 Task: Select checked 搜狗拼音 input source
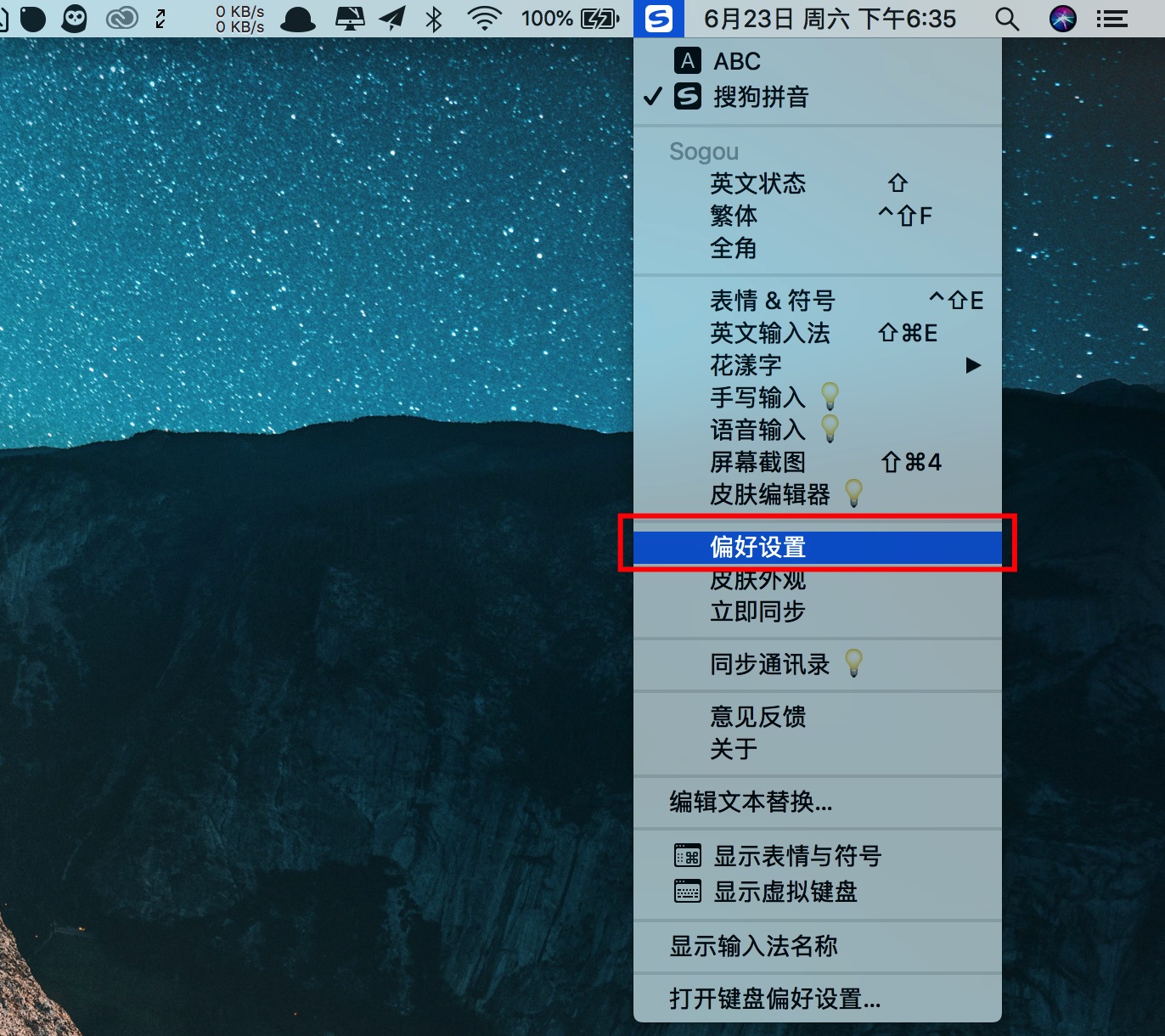(760, 97)
